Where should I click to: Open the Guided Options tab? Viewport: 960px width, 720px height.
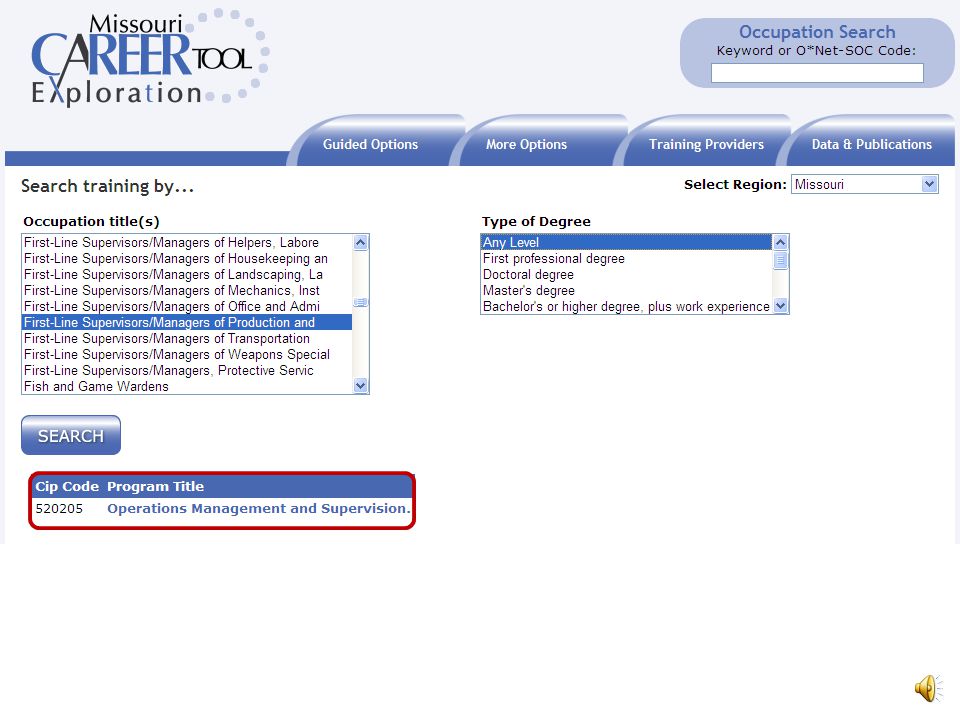click(370, 144)
